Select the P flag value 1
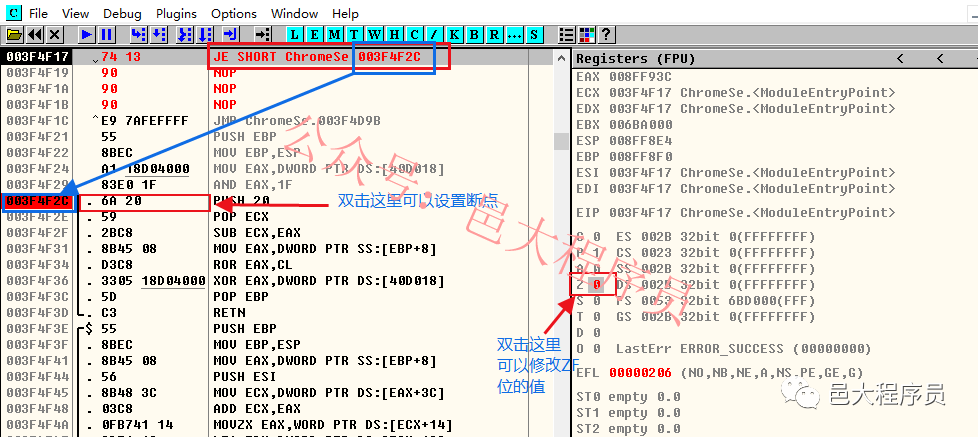 pyautogui.click(x=596, y=253)
